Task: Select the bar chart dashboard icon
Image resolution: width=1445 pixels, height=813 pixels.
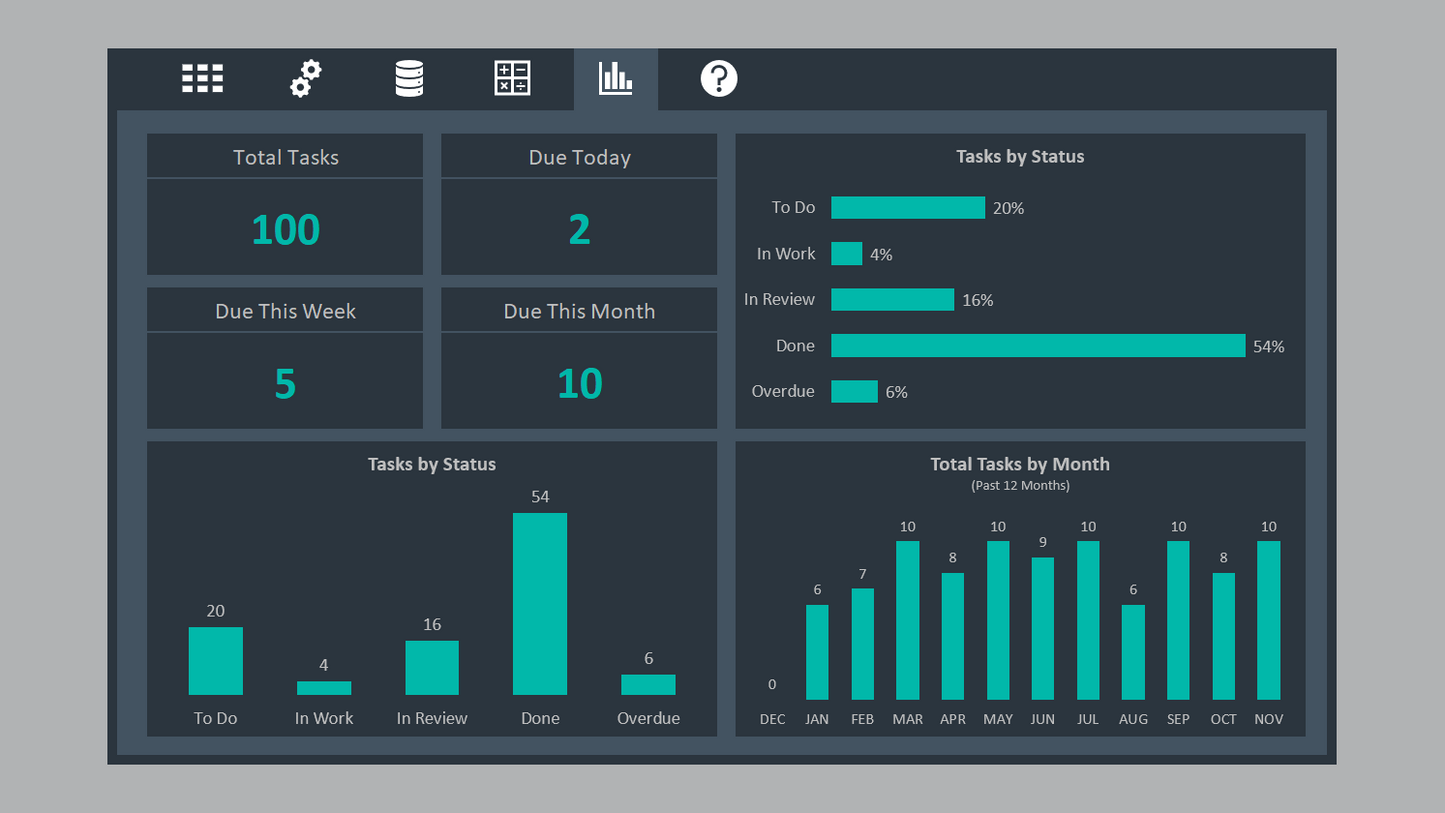Action: point(615,79)
